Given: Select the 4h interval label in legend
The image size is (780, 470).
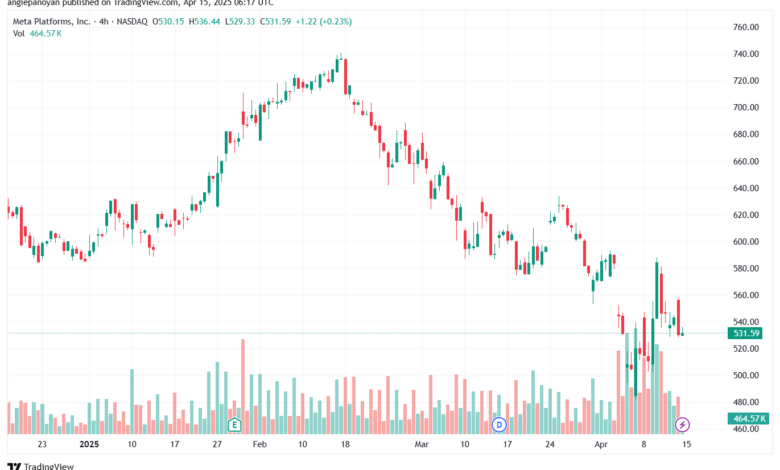Looking at the screenshot, I should 103,21.
